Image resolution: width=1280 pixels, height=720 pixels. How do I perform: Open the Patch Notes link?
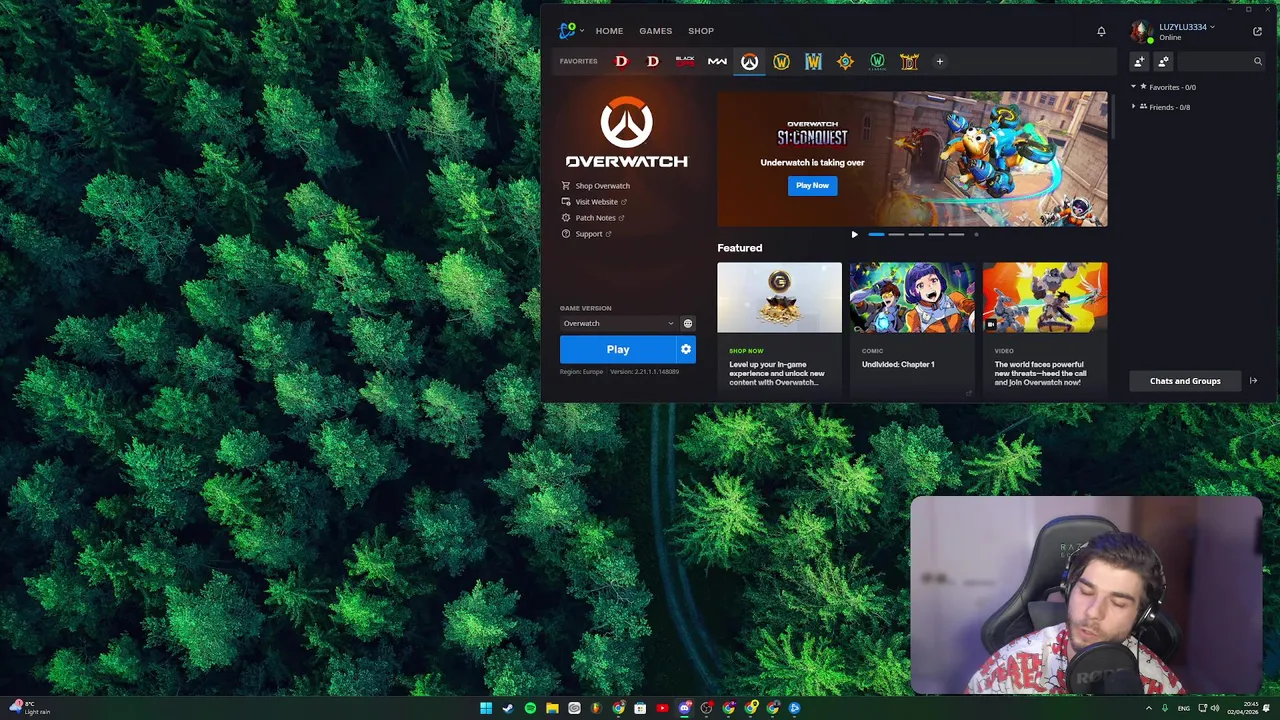click(x=593, y=218)
